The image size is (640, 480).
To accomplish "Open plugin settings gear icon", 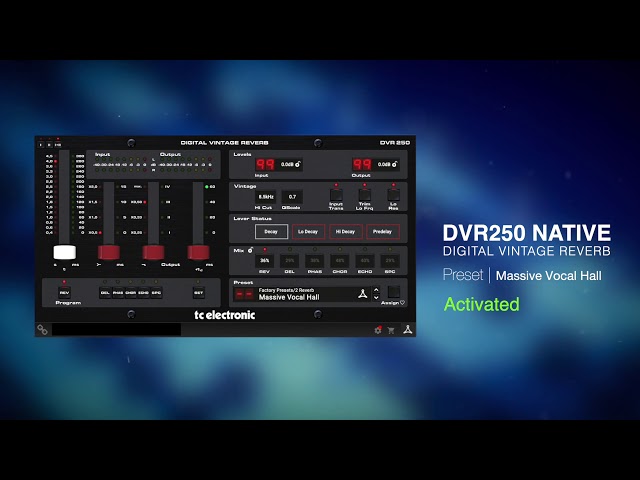I will pos(378,330).
